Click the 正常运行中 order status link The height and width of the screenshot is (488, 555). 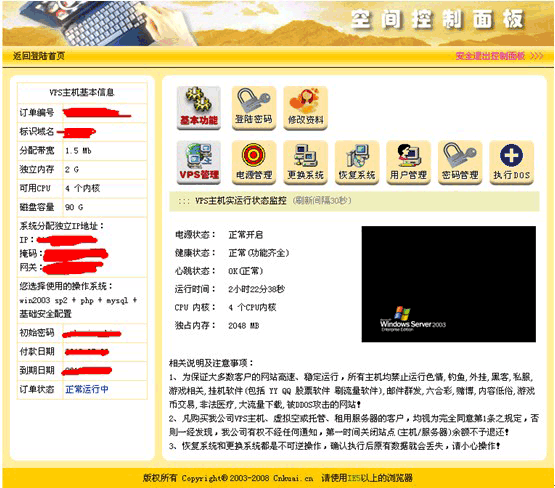[x=87, y=389]
